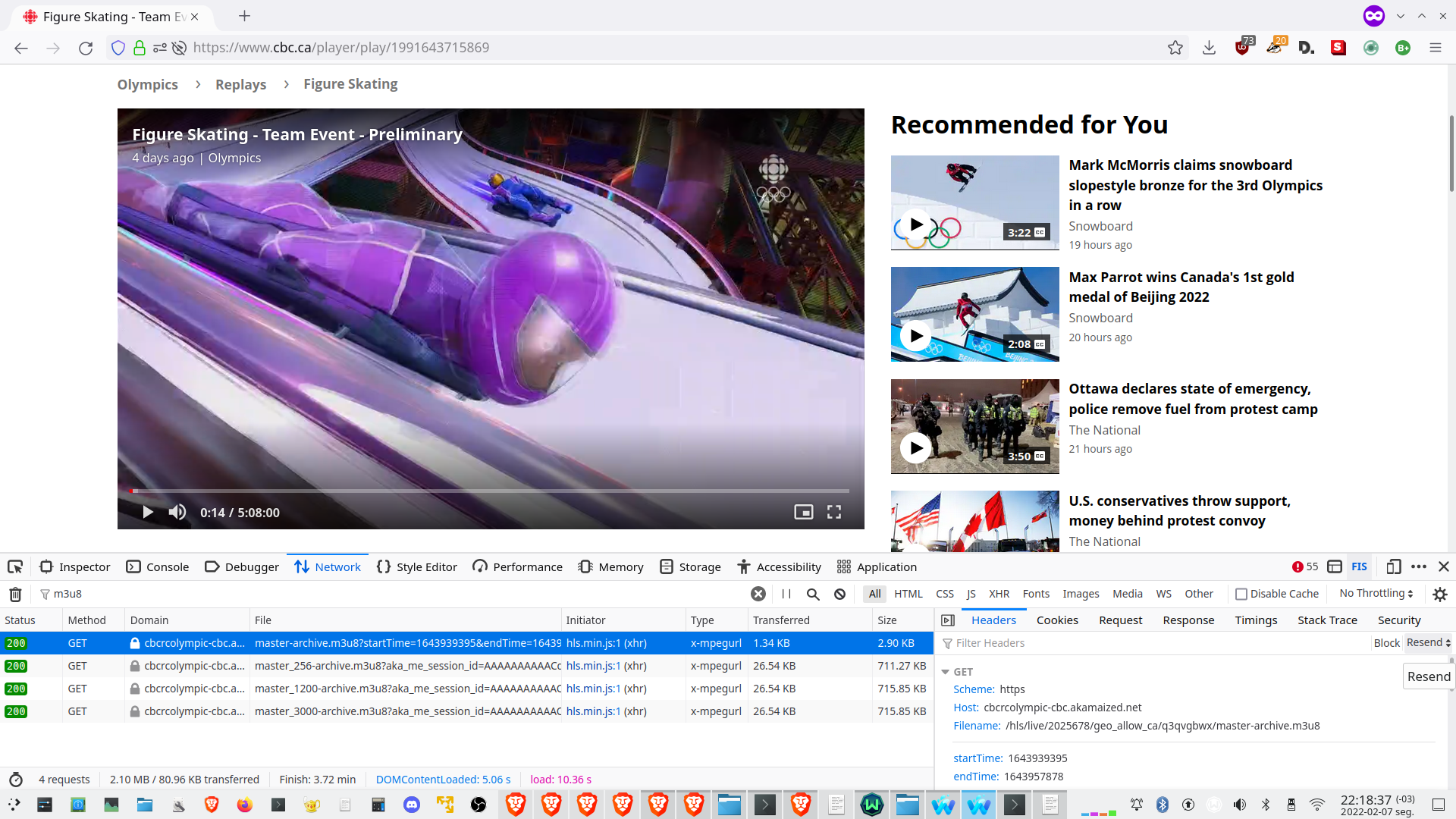Open a new browser tab
1456x819 pixels.
244,16
